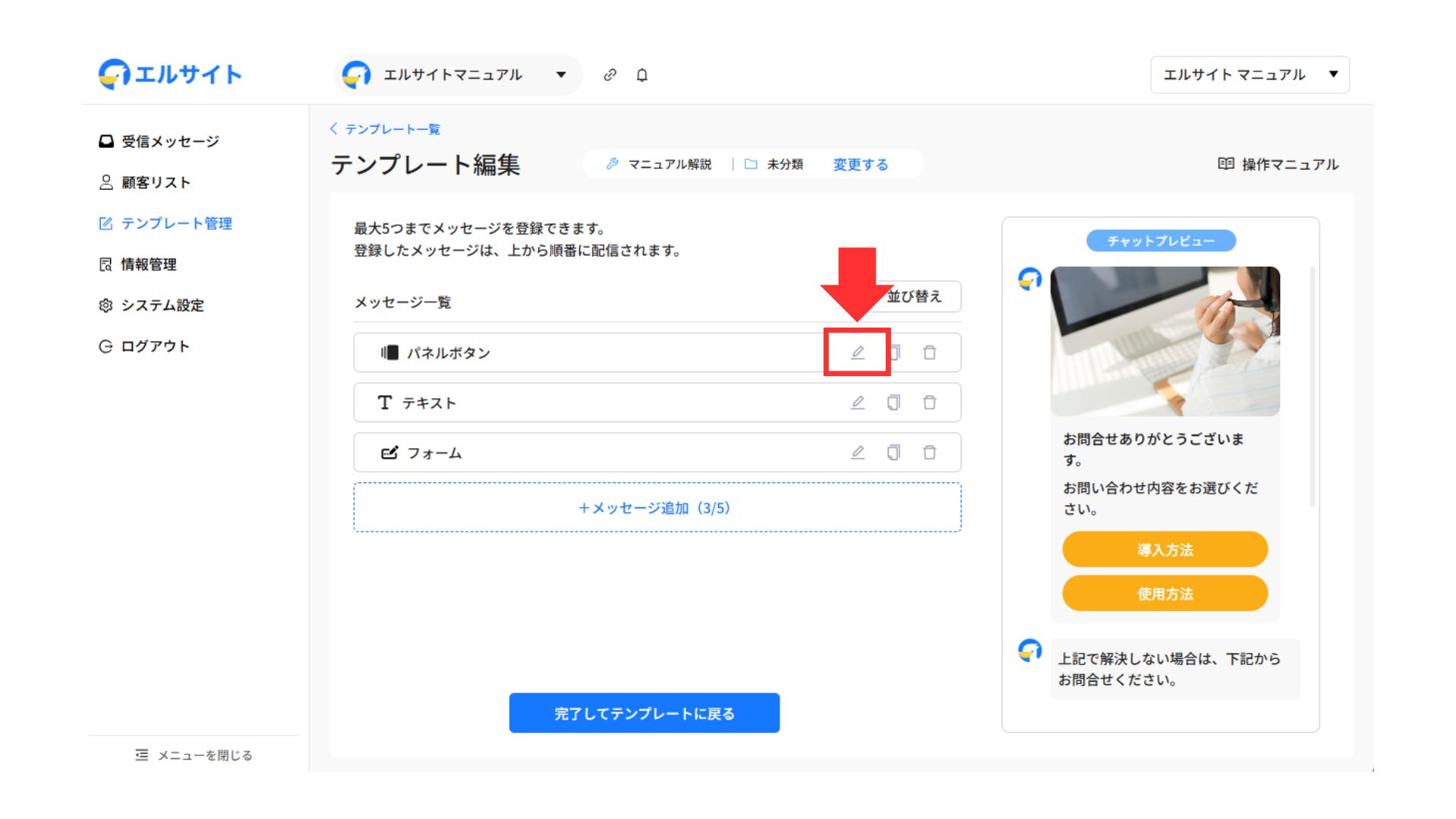Image resolution: width=1456 pixels, height=819 pixels.
Task: Open 顧客リスト in the sidebar
Action: pyautogui.click(x=155, y=183)
